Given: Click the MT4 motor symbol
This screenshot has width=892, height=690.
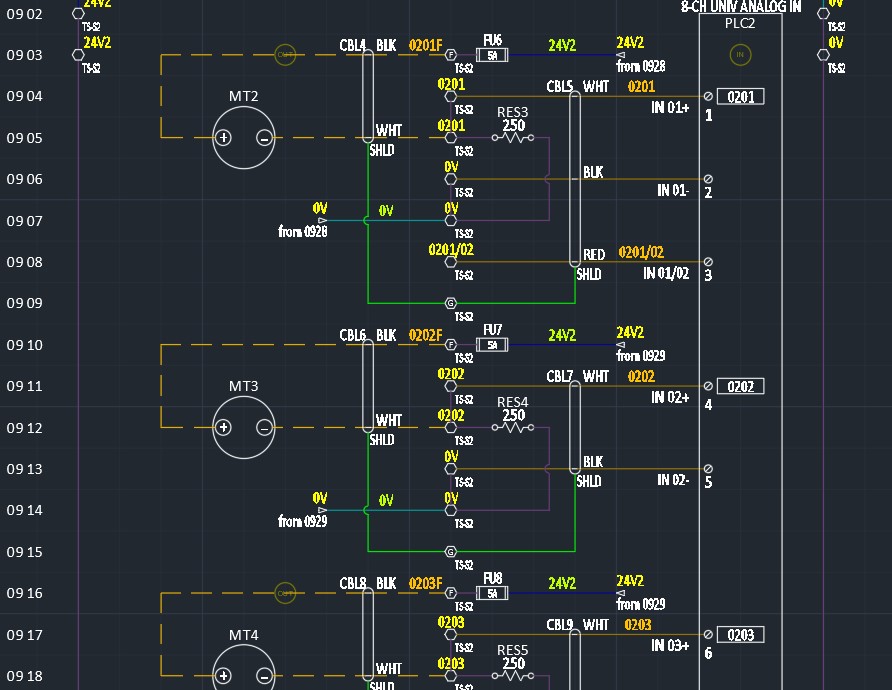Looking at the screenshot, I should (x=242, y=674).
